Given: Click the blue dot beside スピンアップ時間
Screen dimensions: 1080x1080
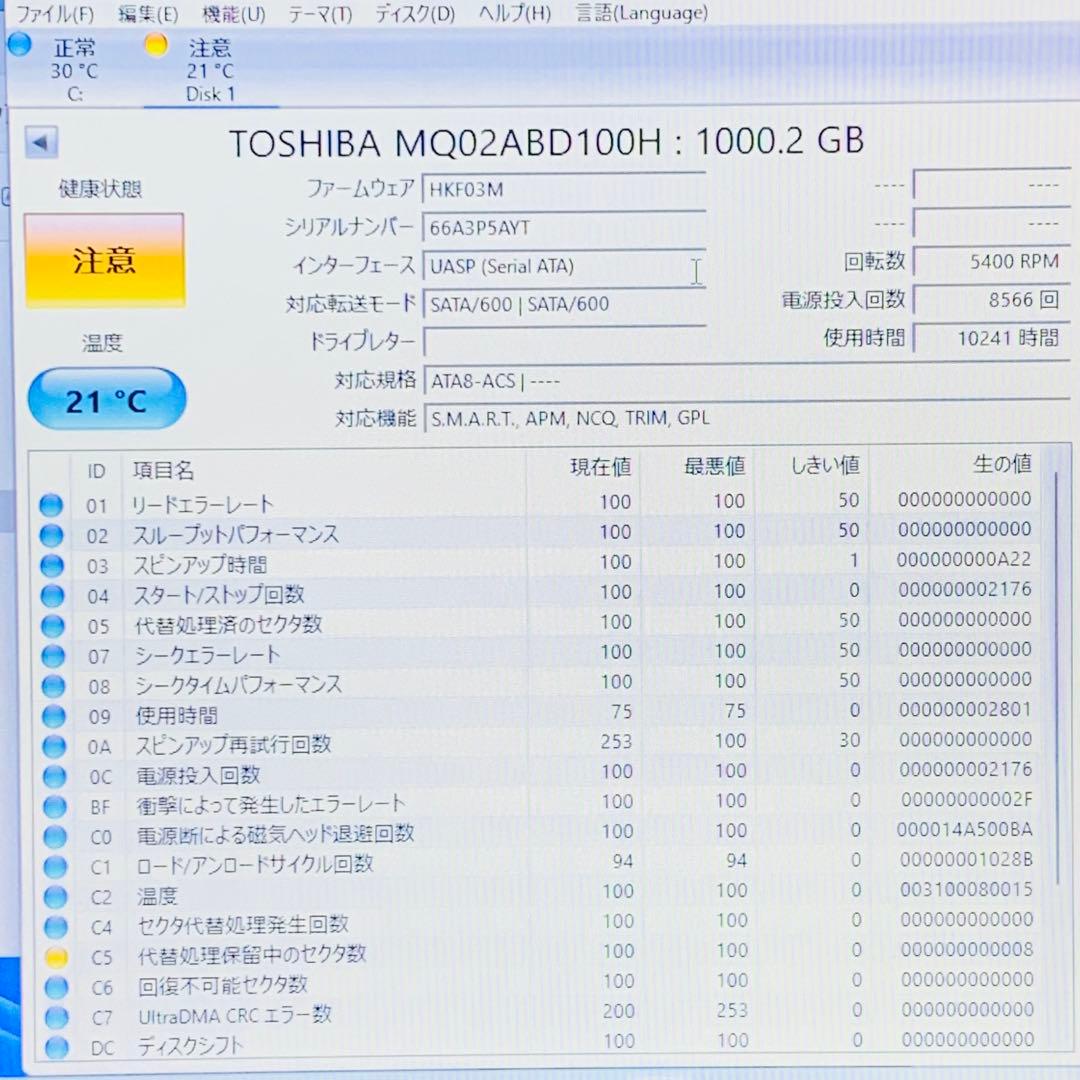Looking at the screenshot, I should click(x=51, y=565).
